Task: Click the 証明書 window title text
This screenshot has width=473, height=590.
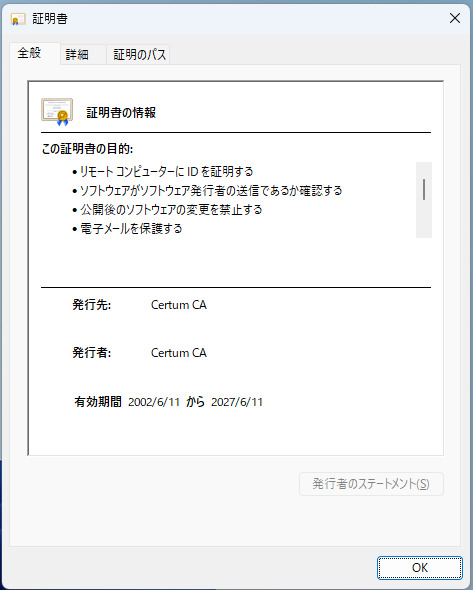Action: pos(50,19)
